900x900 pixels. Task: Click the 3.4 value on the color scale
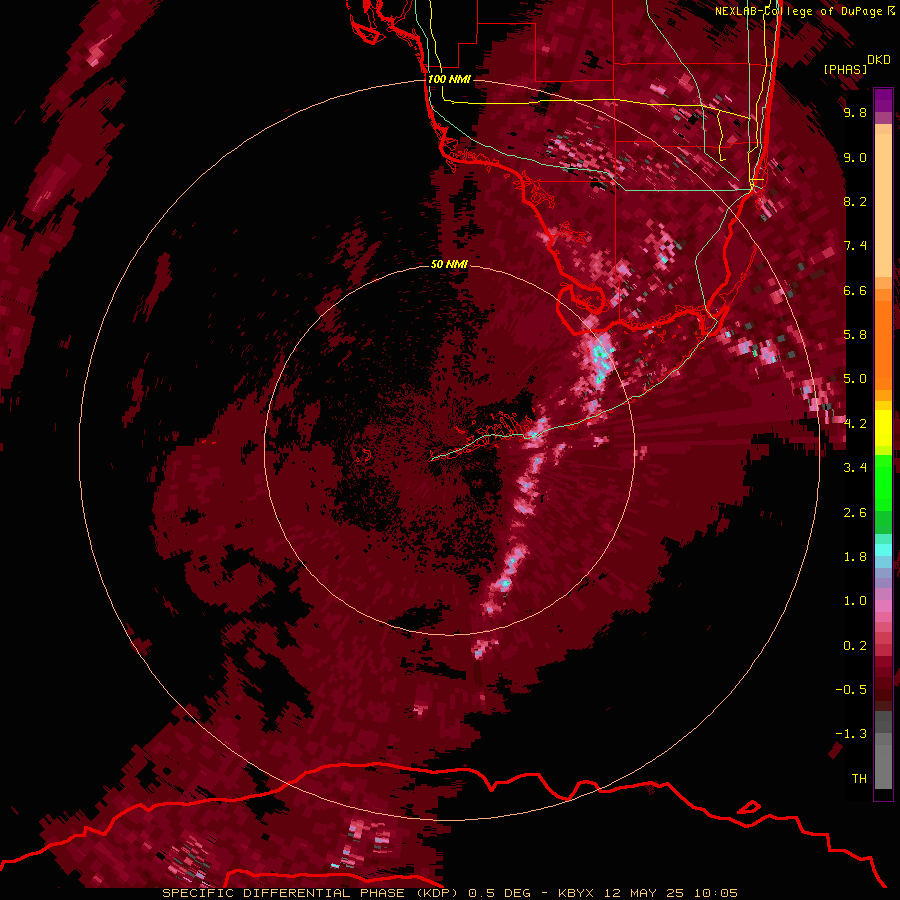pos(855,468)
